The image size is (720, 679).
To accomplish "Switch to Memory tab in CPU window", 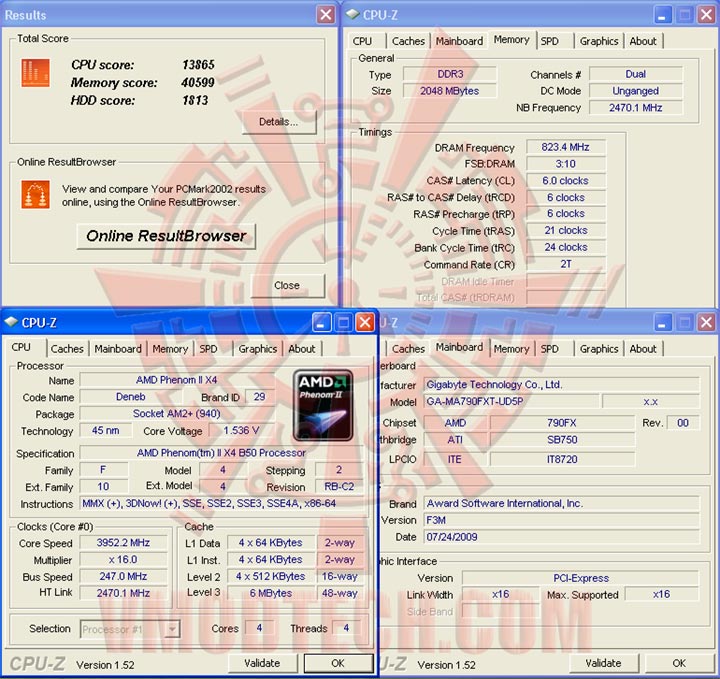I will pos(170,349).
